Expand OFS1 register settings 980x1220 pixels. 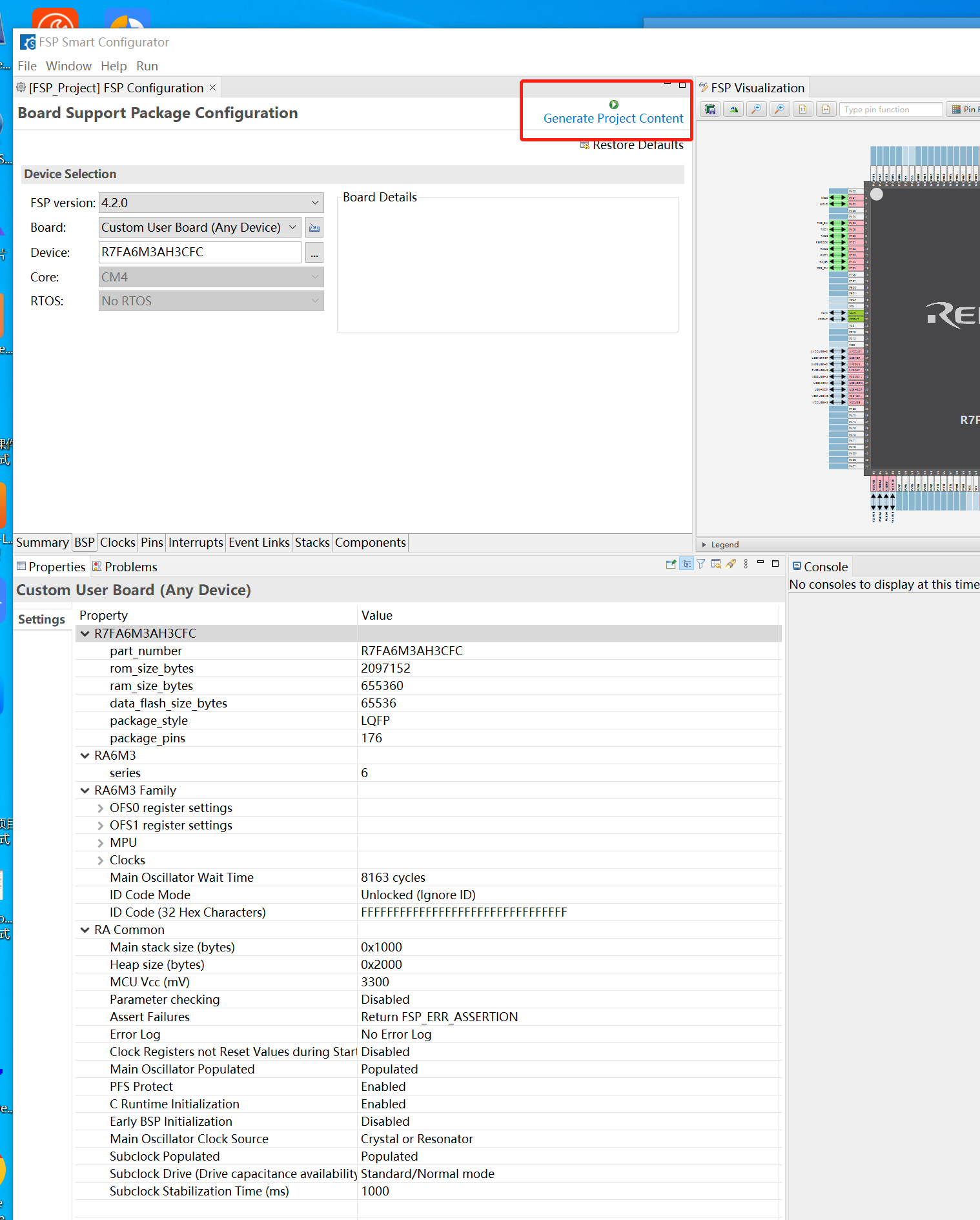coord(100,826)
